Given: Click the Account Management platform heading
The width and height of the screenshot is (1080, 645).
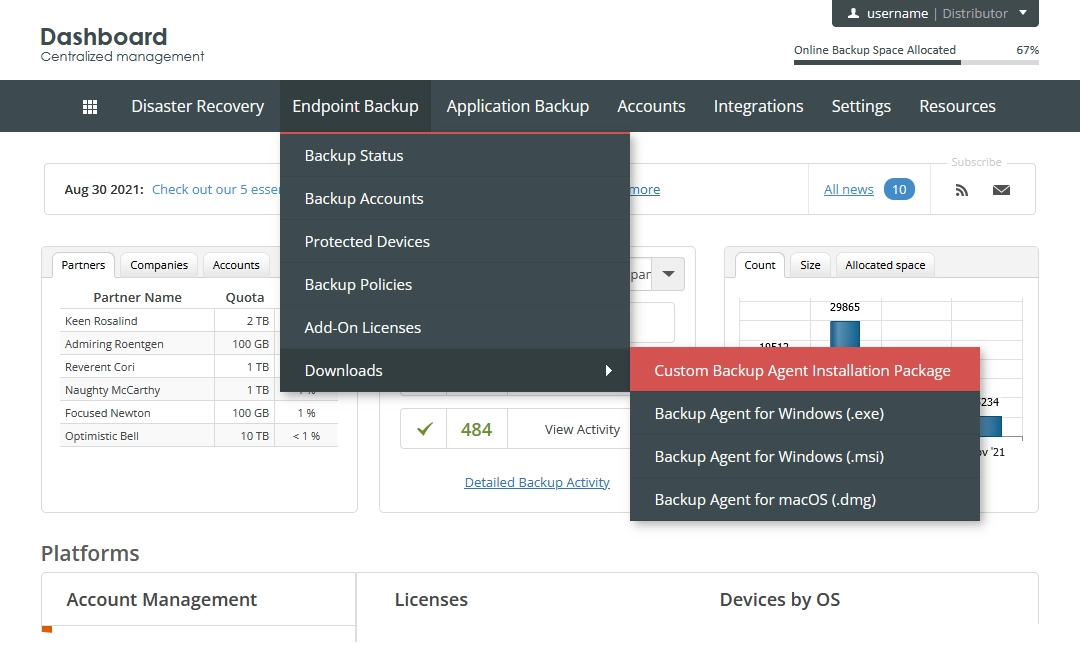Looking at the screenshot, I should coord(161,600).
